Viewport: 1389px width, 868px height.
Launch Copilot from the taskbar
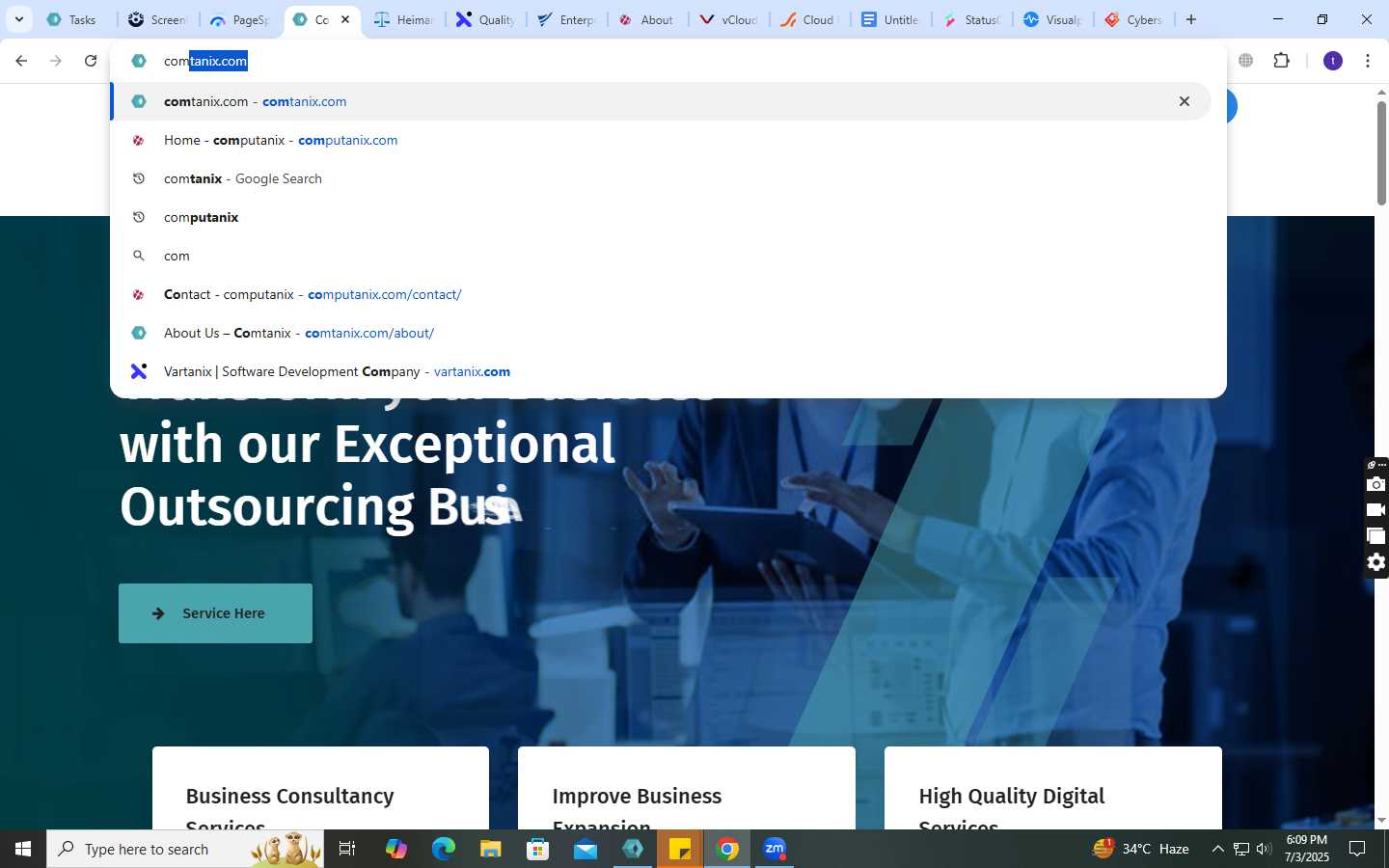395,849
